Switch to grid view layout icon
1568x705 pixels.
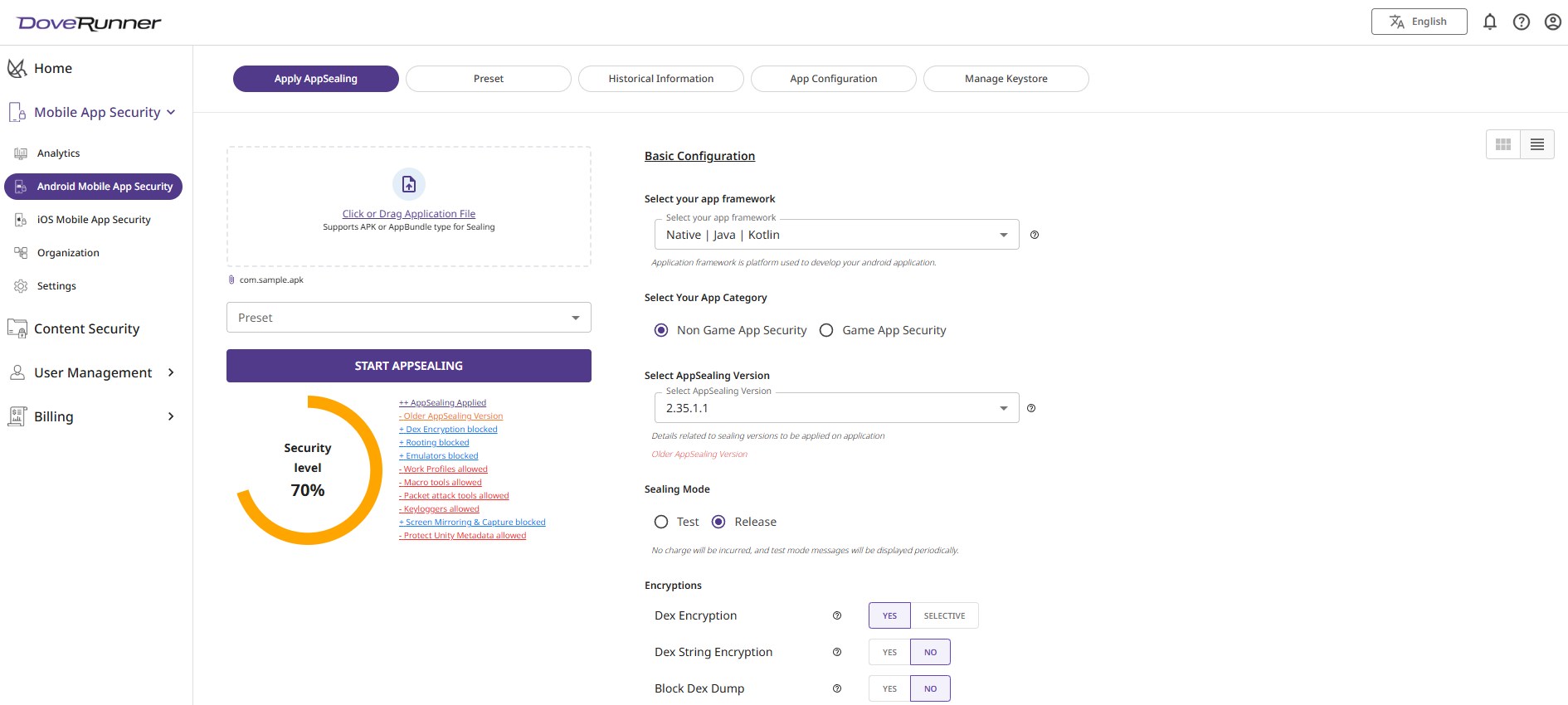point(1503,144)
